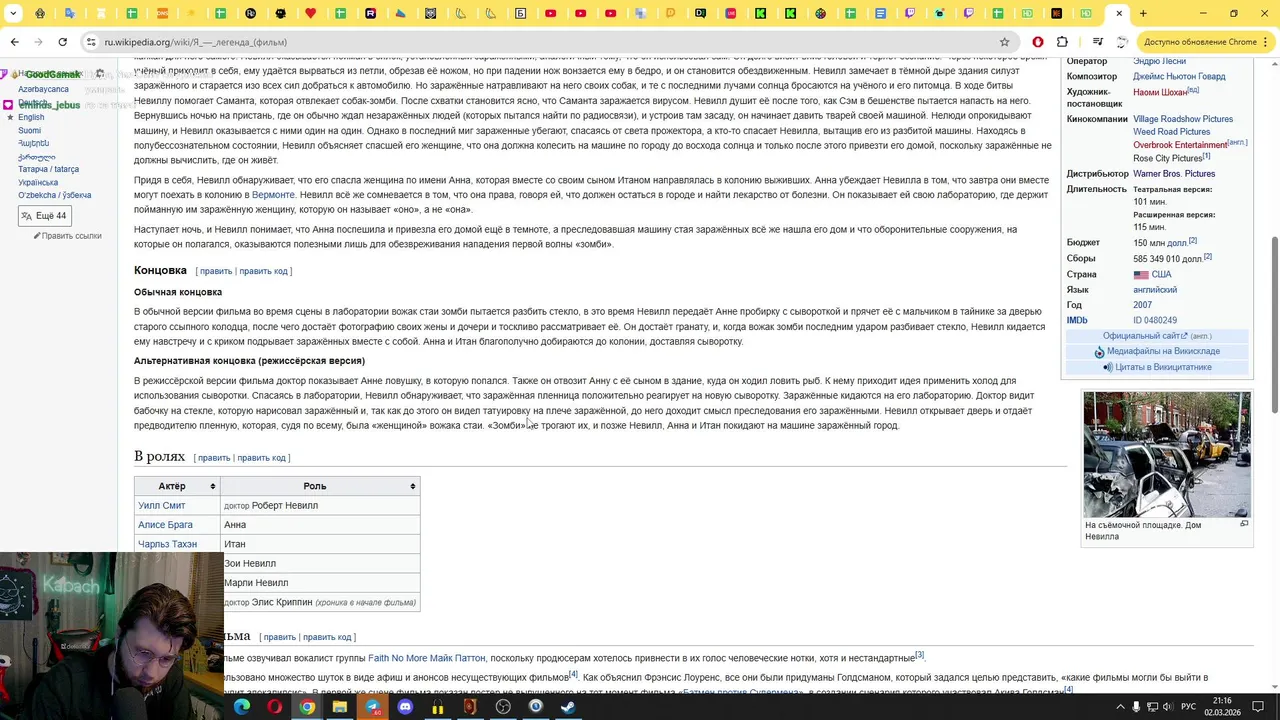Image resolution: width=1280 pixels, height=720 pixels.
Task: Show hidden system tray icons
Action: [x=1120, y=707]
